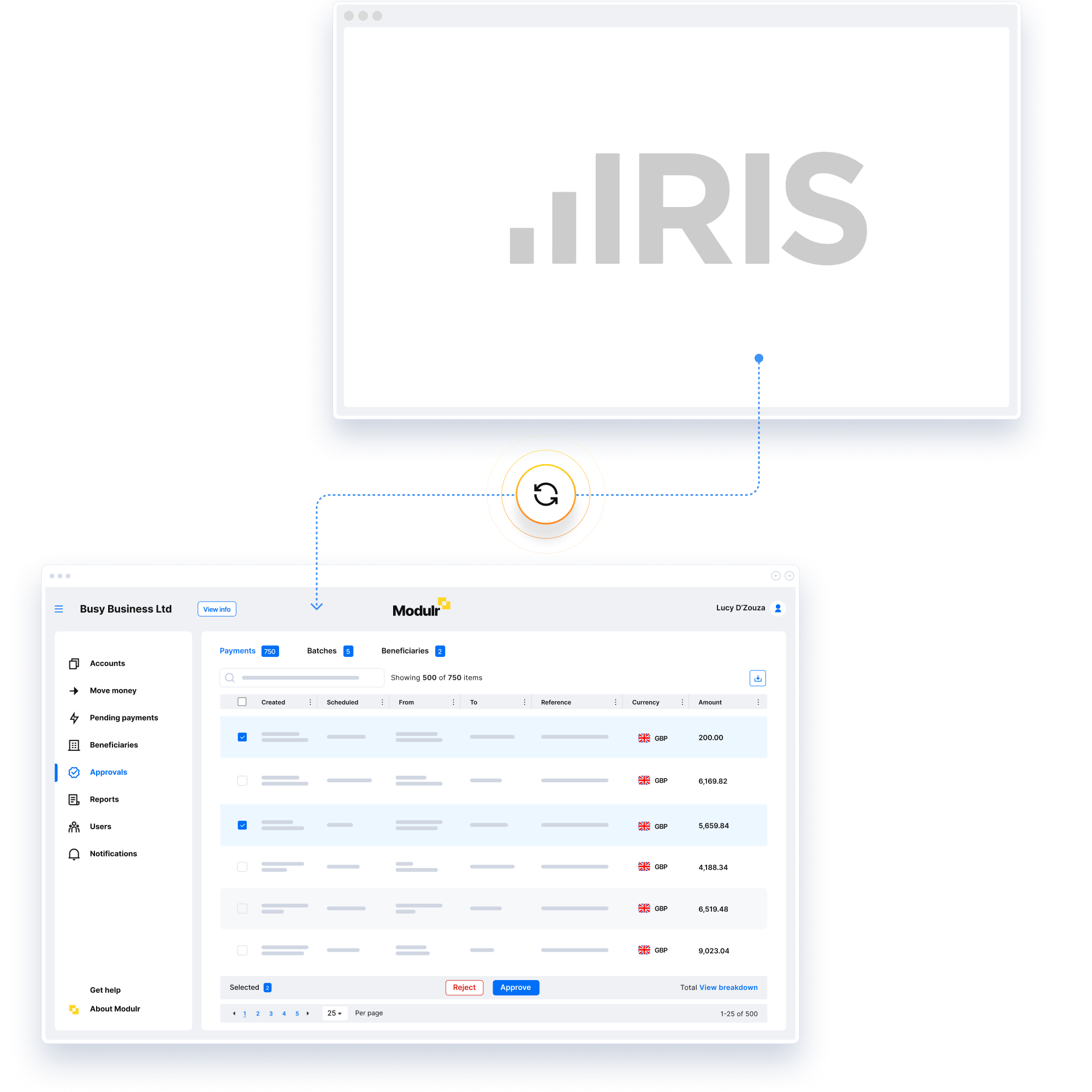This screenshot has height=1092, width=1092.
Task: Open the 25 per page dropdown
Action: click(x=335, y=1013)
